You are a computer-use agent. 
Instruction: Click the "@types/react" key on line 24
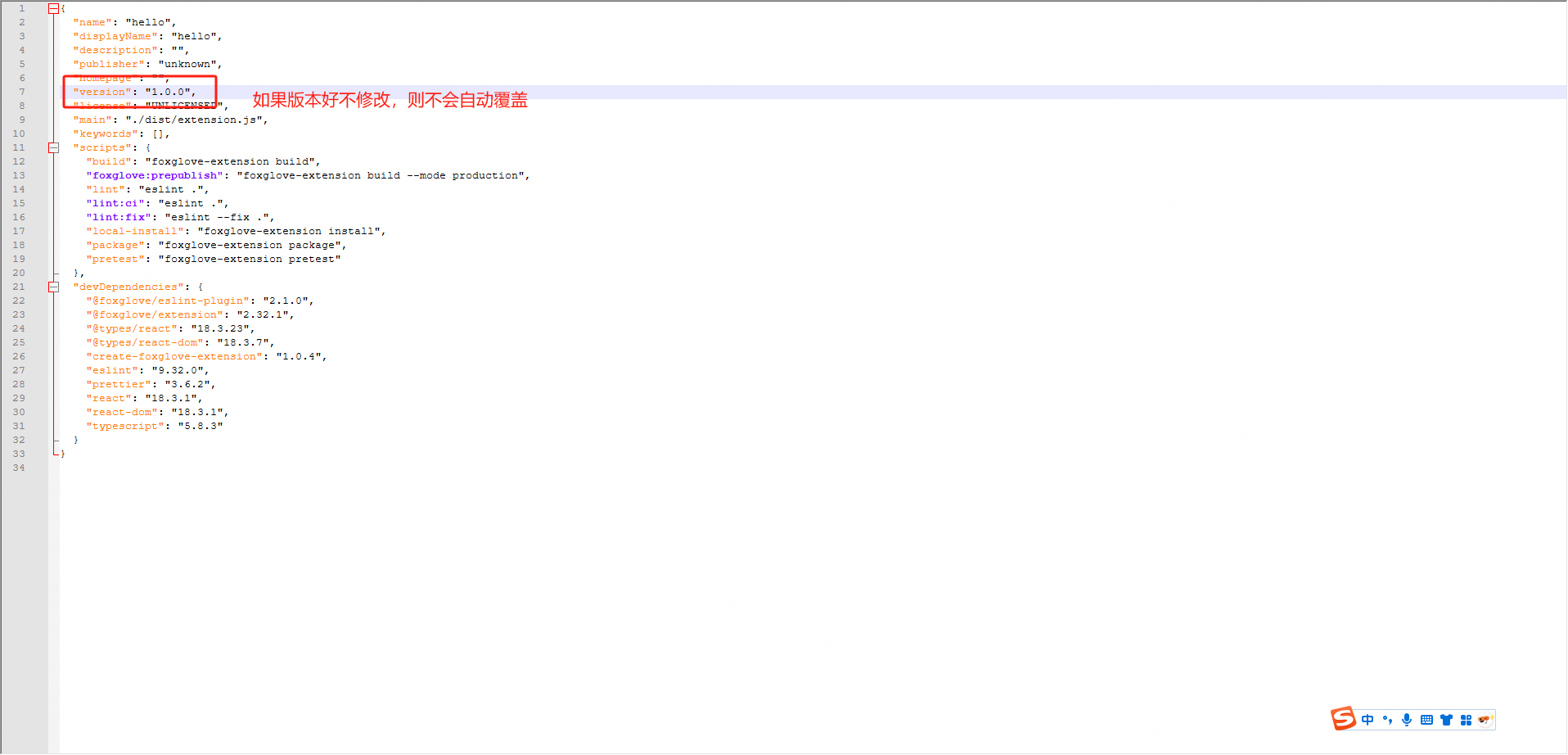point(132,328)
